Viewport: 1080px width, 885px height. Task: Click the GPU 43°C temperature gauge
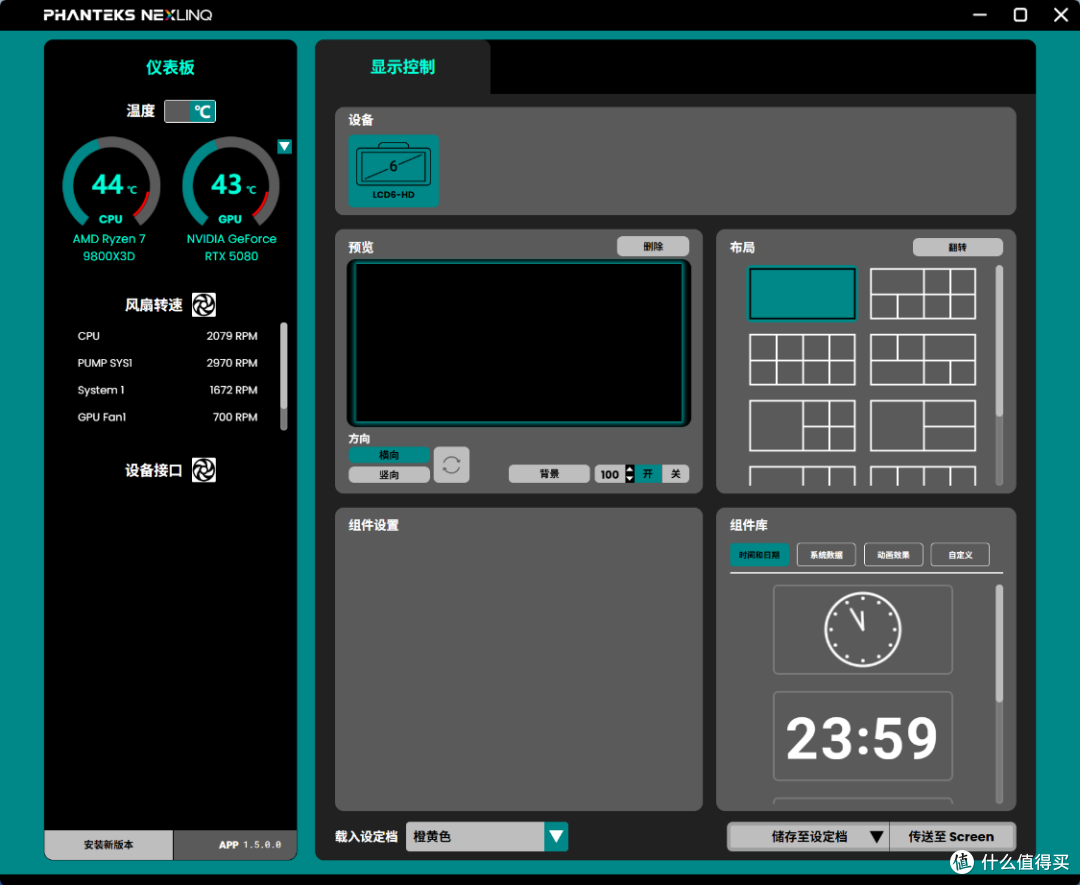[x=230, y=182]
